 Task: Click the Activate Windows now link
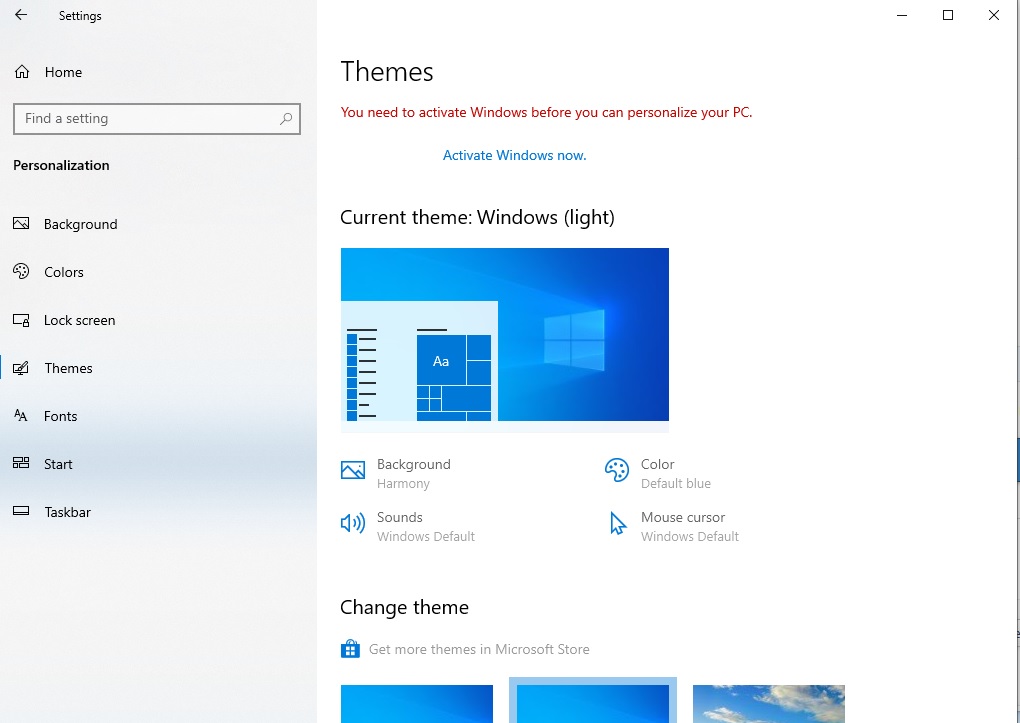(x=514, y=156)
